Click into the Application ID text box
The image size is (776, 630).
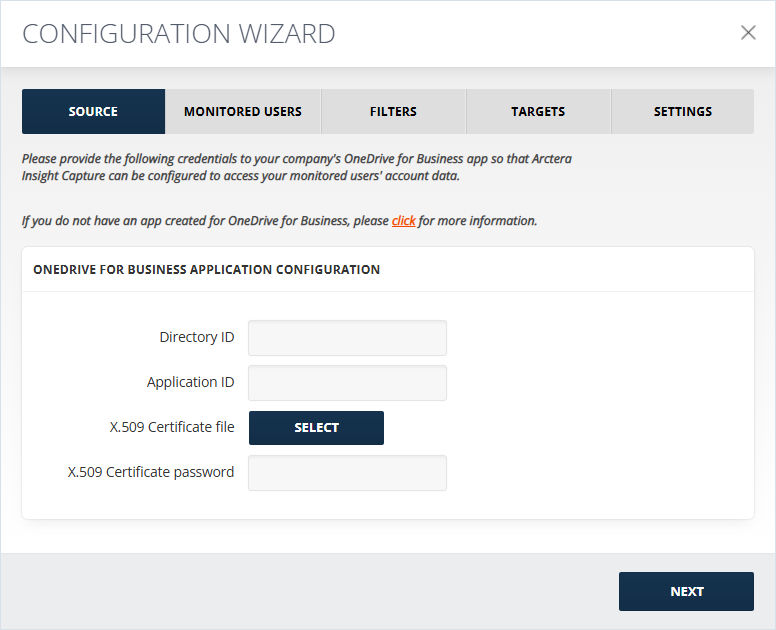pos(347,383)
